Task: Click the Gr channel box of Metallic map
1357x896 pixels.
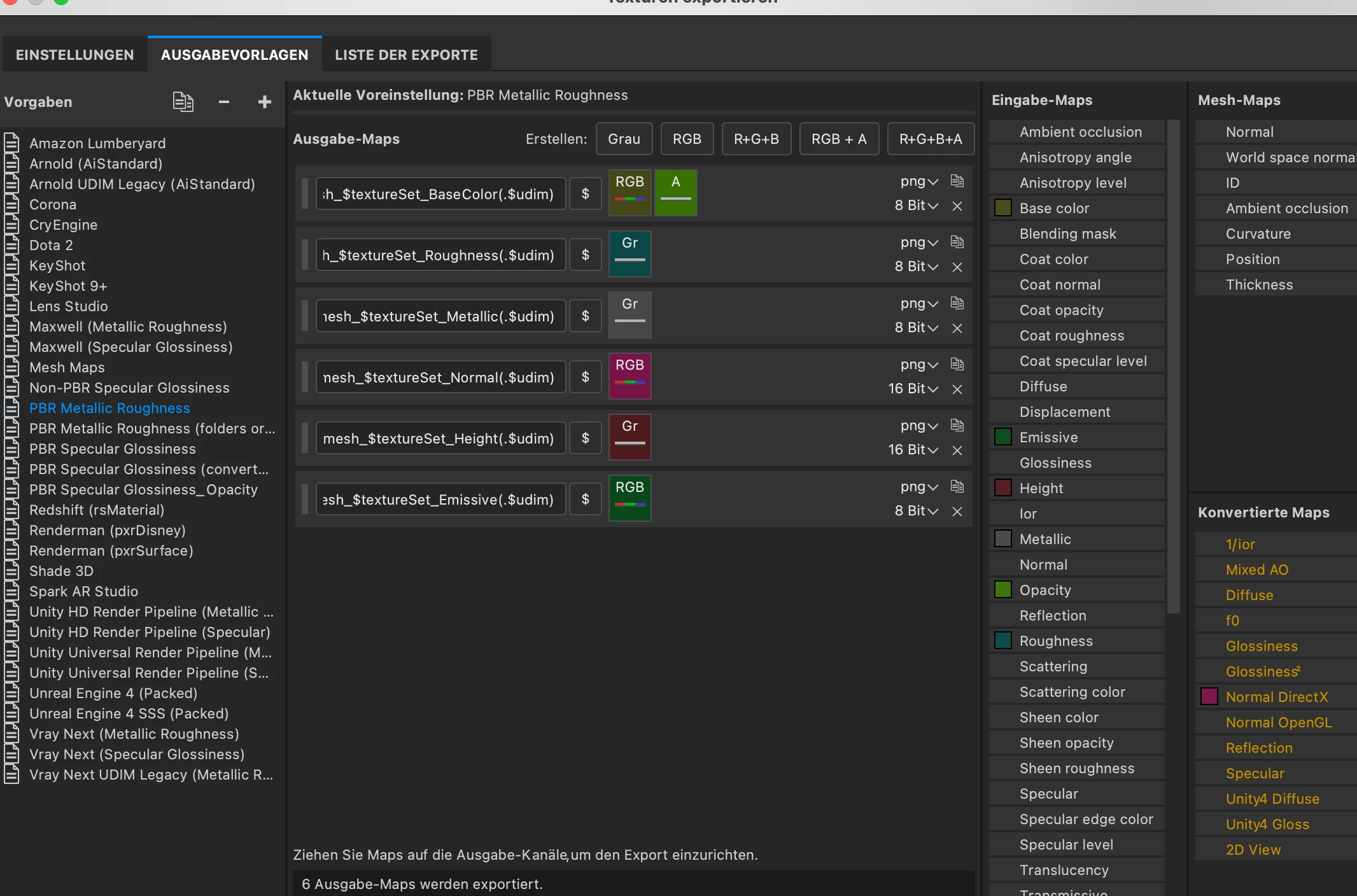Action: point(629,315)
